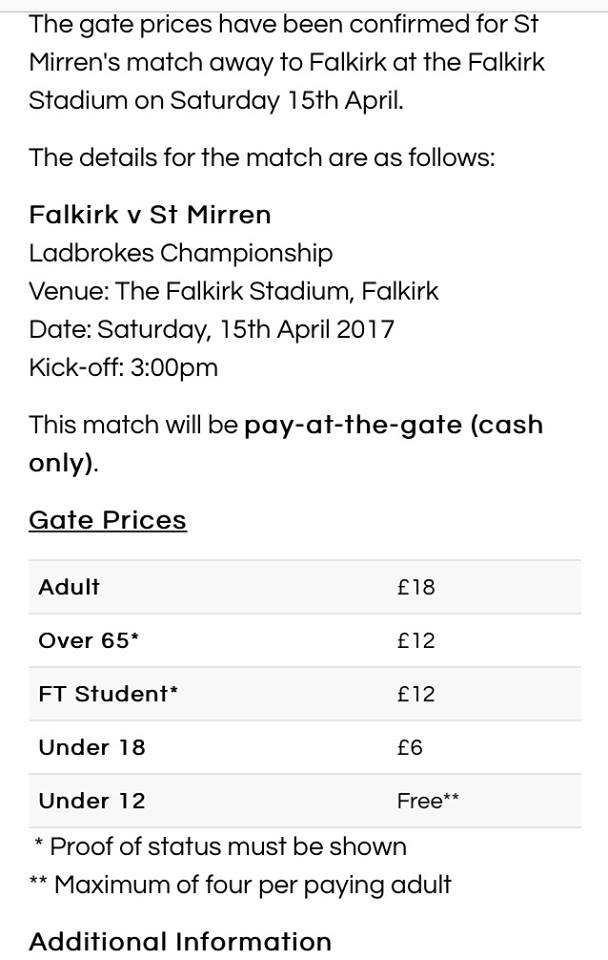Click the £6 Under 18 price value
Viewport: 608px width, 960px height.
[x=410, y=748]
